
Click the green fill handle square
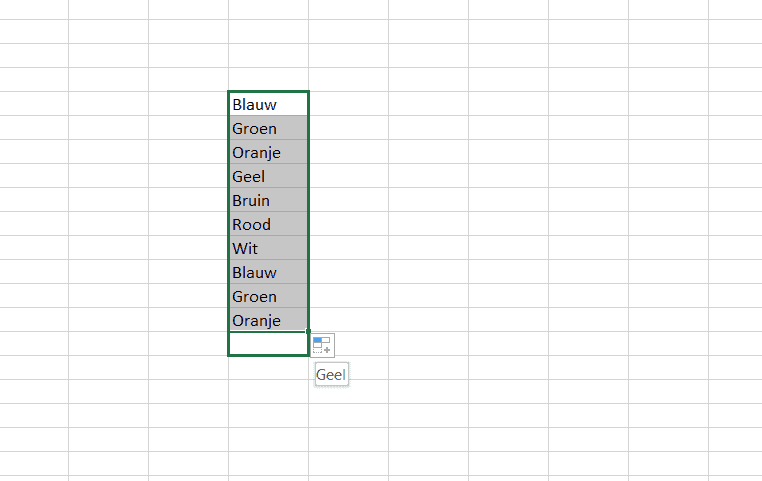(309, 332)
